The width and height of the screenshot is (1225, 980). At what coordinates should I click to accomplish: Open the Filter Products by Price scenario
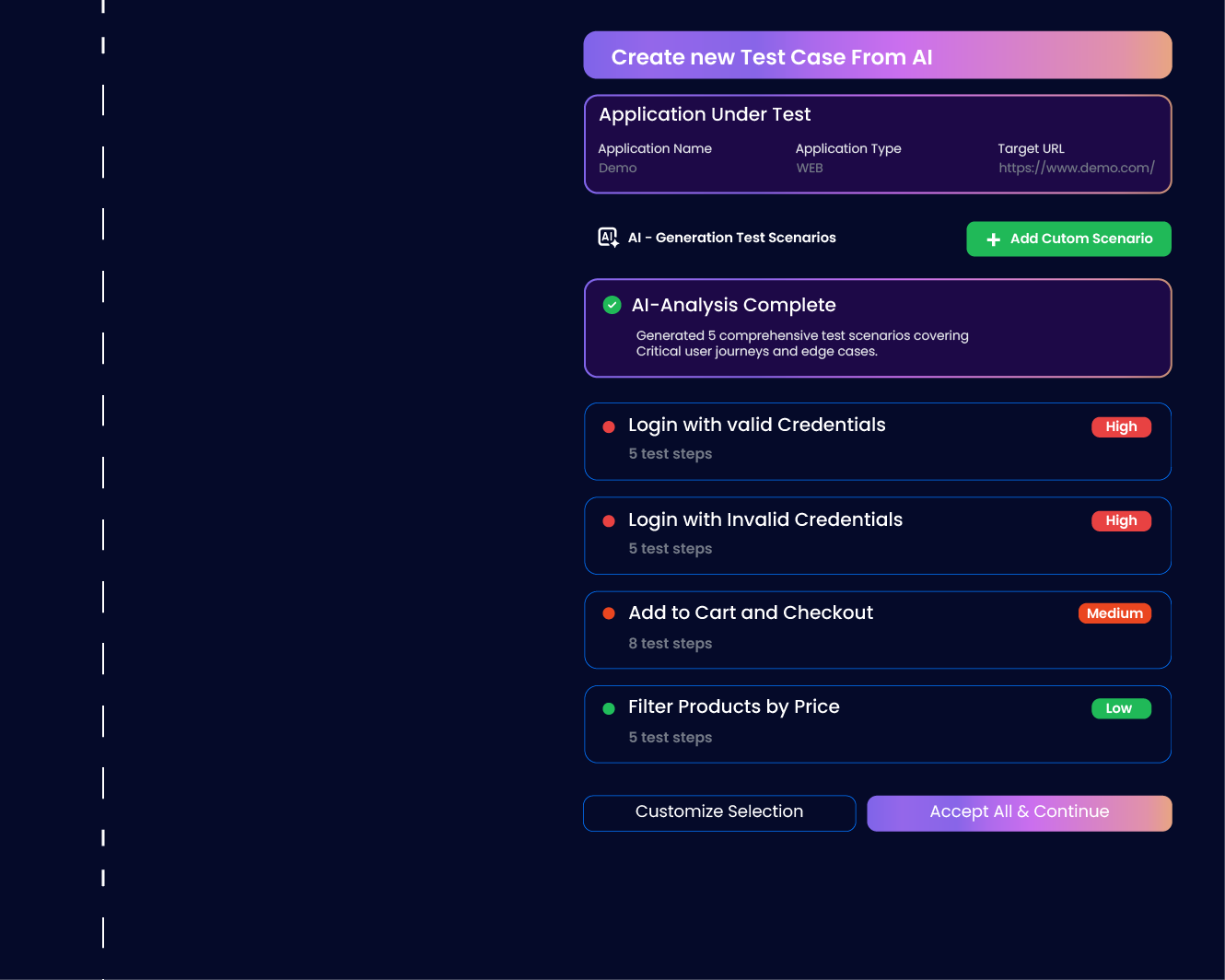pyautogui.click(x=878, y=724)
